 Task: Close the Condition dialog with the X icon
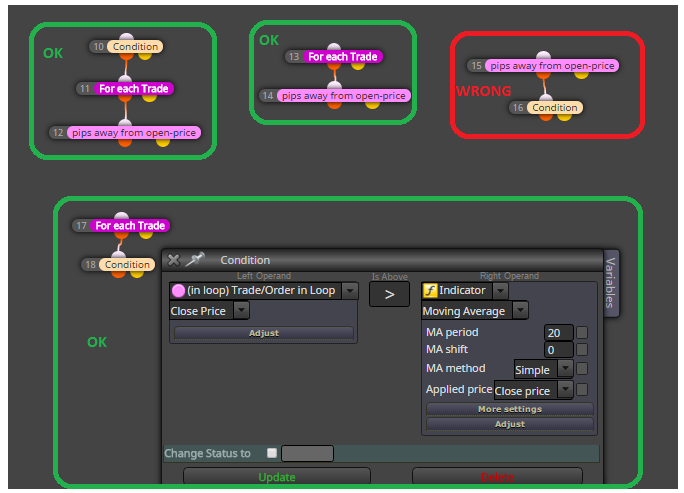click(x=174, y=260)
